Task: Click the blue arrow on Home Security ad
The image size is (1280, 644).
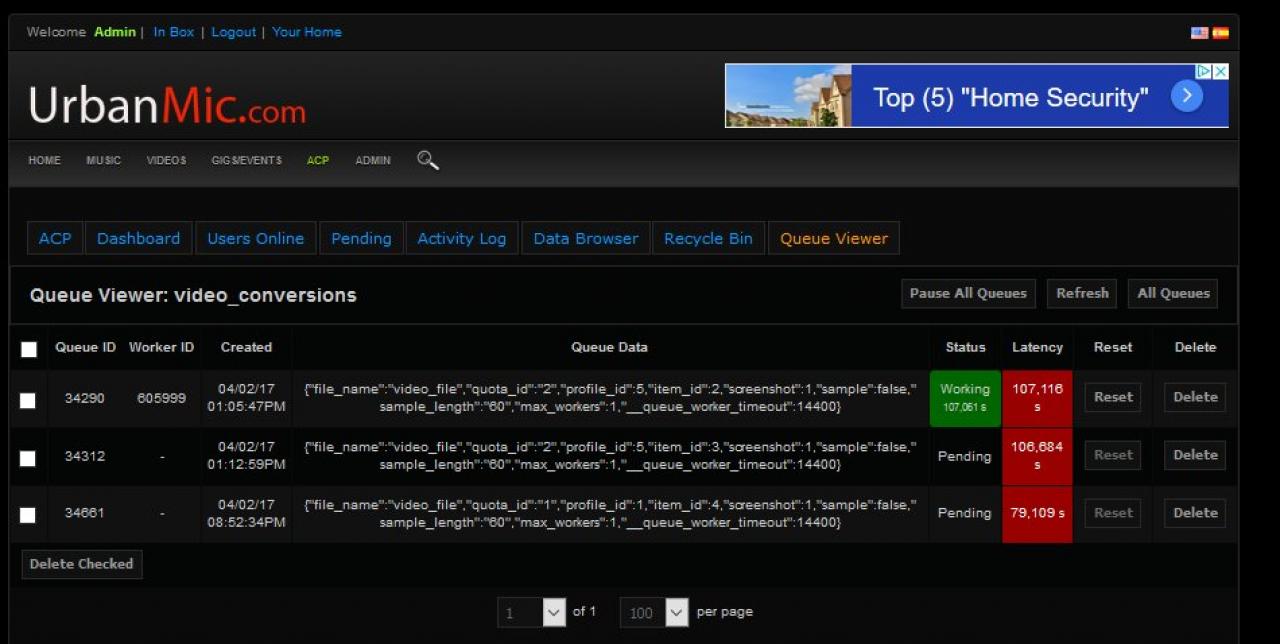Action: coord(1186,96)
